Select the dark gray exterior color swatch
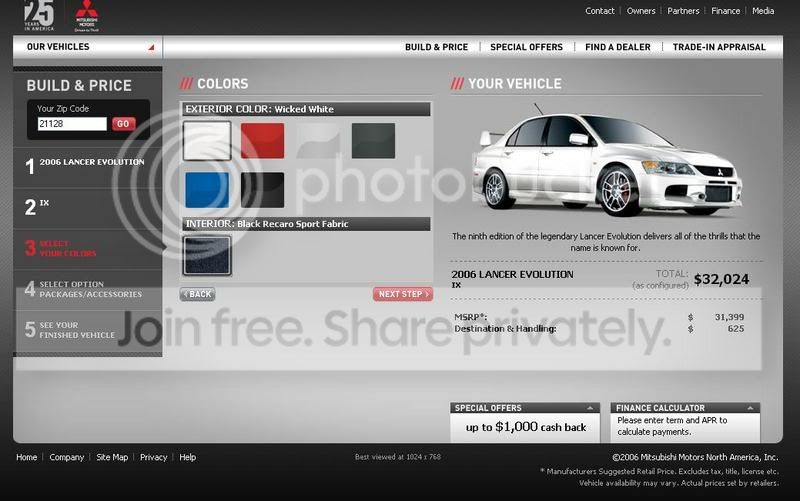 tap(373, 140)
